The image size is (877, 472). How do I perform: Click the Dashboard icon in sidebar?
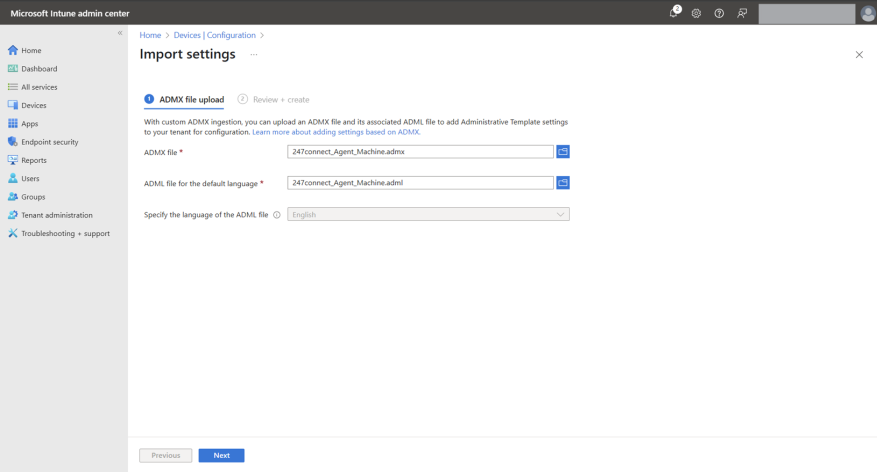tap(13, 68)
